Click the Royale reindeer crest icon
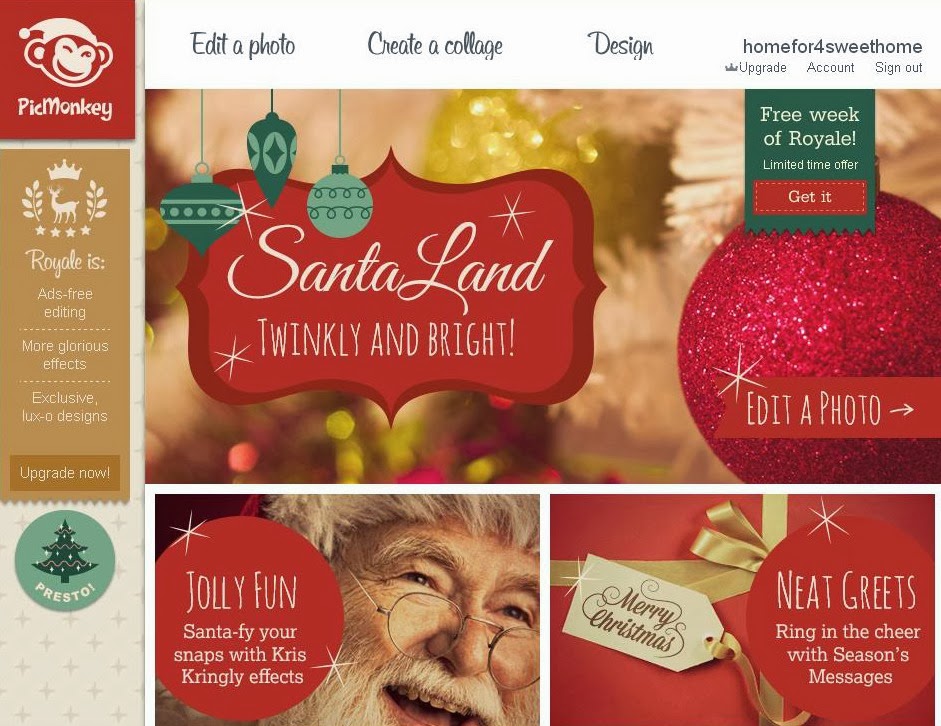The width and height of the screenshot is (941, 726). (65, 198)
